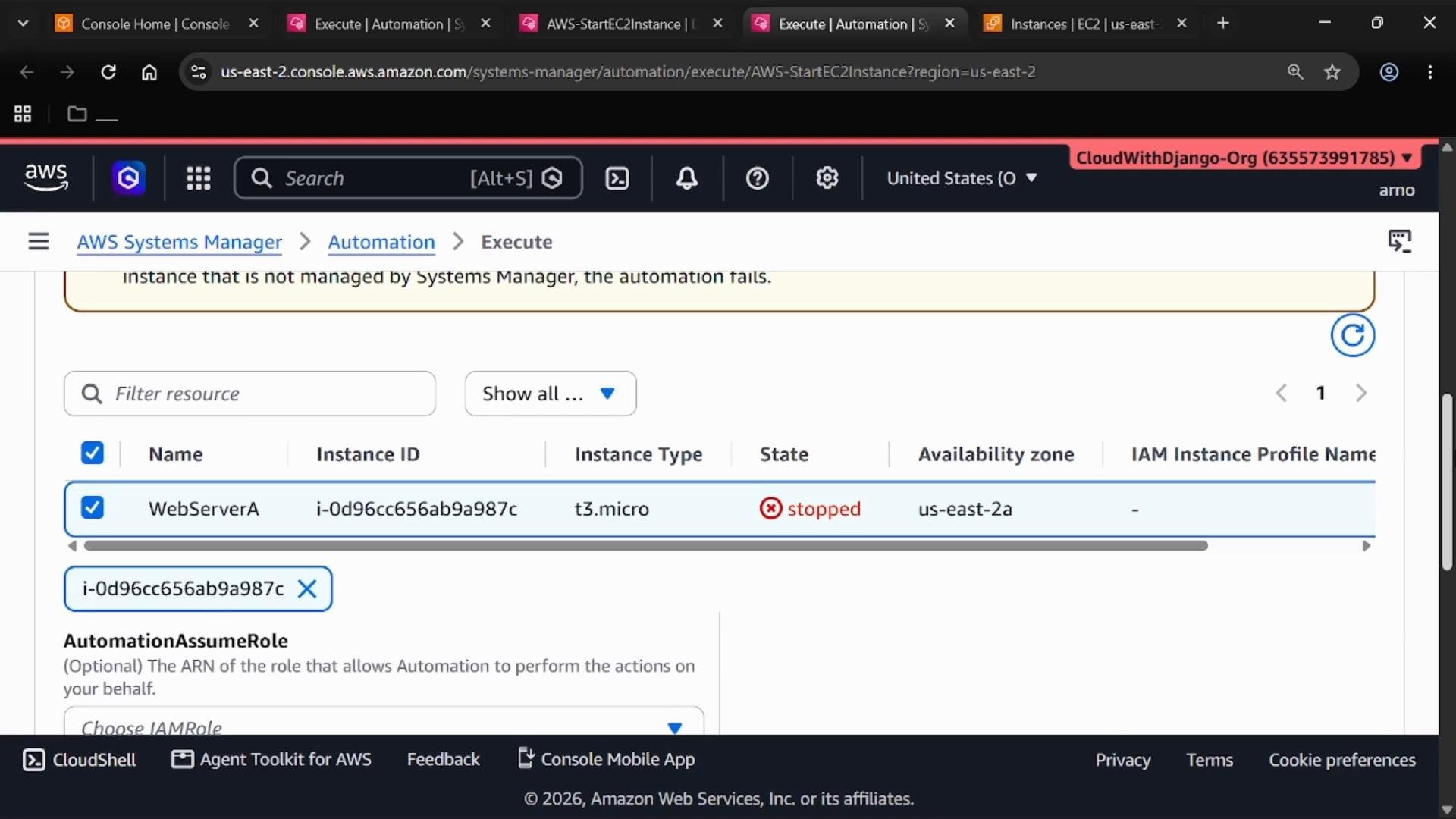The height and width of the screenshot is (819, 1456).
Task: Open the browser zoom magnifier icon
Action: [x=1295, y=72]
